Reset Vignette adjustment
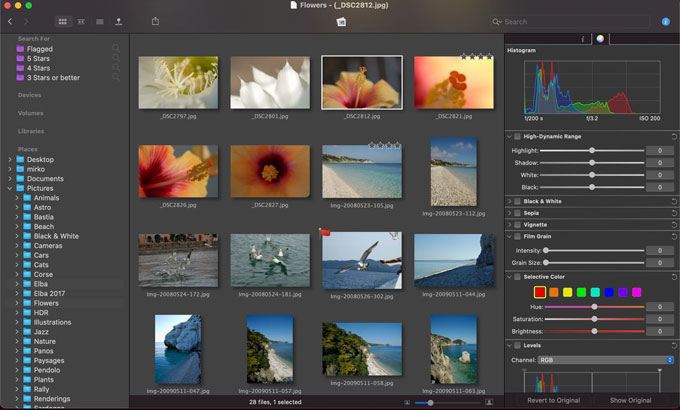This screenshot has height=410, width=680. click(x=674, y=225)
